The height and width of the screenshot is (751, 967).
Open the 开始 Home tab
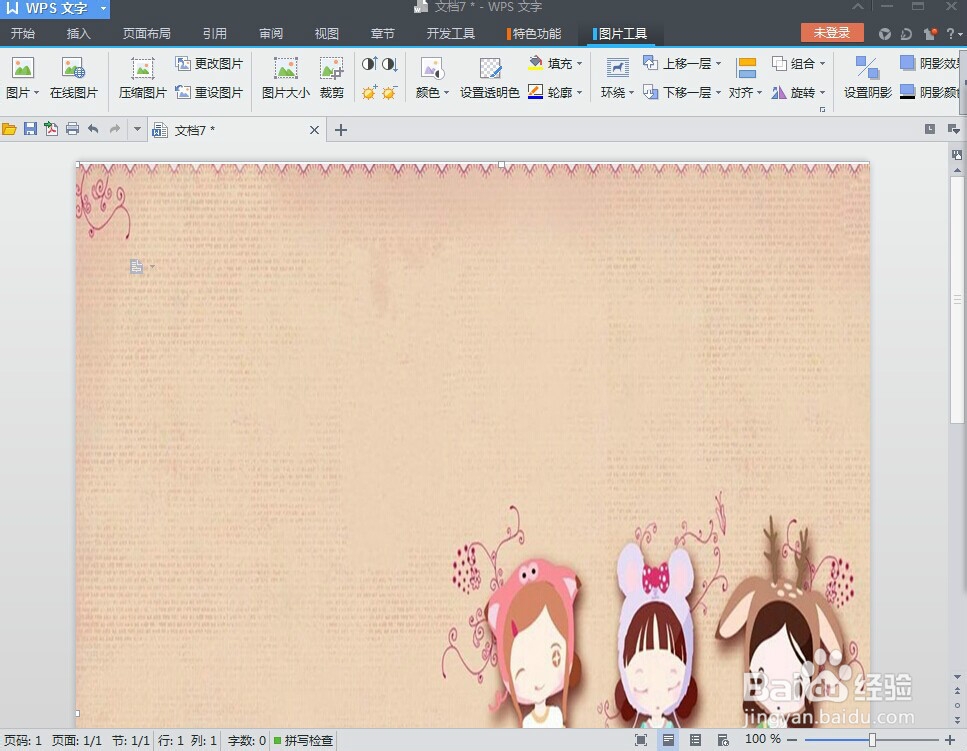pos(23,33)
